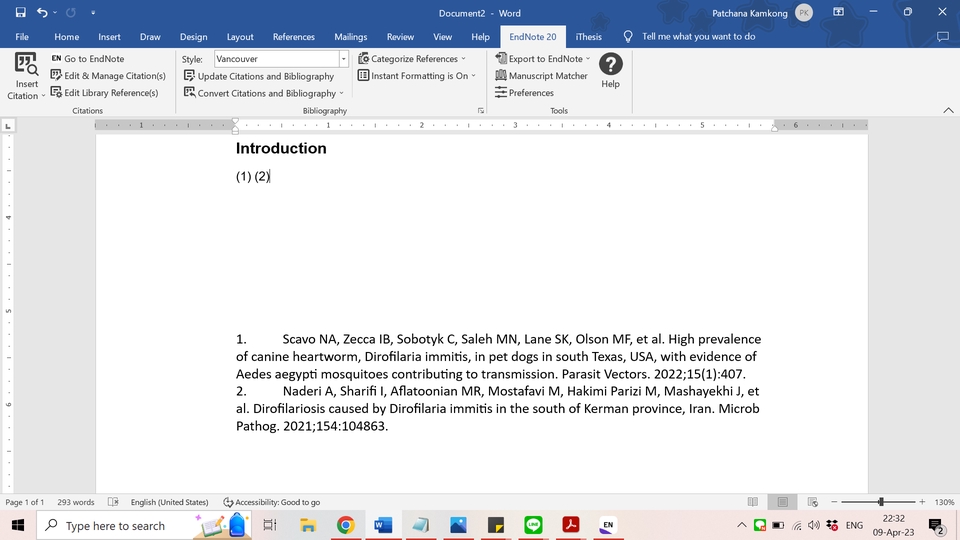This screenshot has height=540, width=960.
Task: Switch to the Review tab
Action: point(400,37)
